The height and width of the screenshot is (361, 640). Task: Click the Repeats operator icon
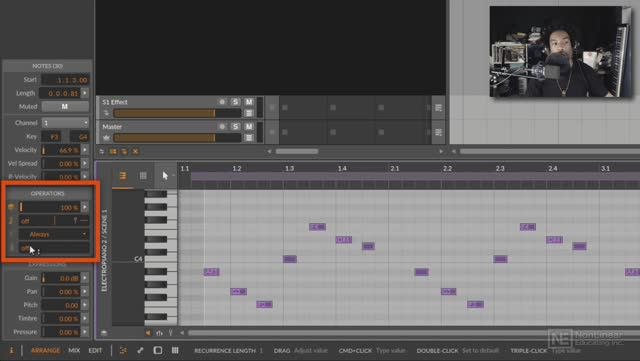click(11, 221)
